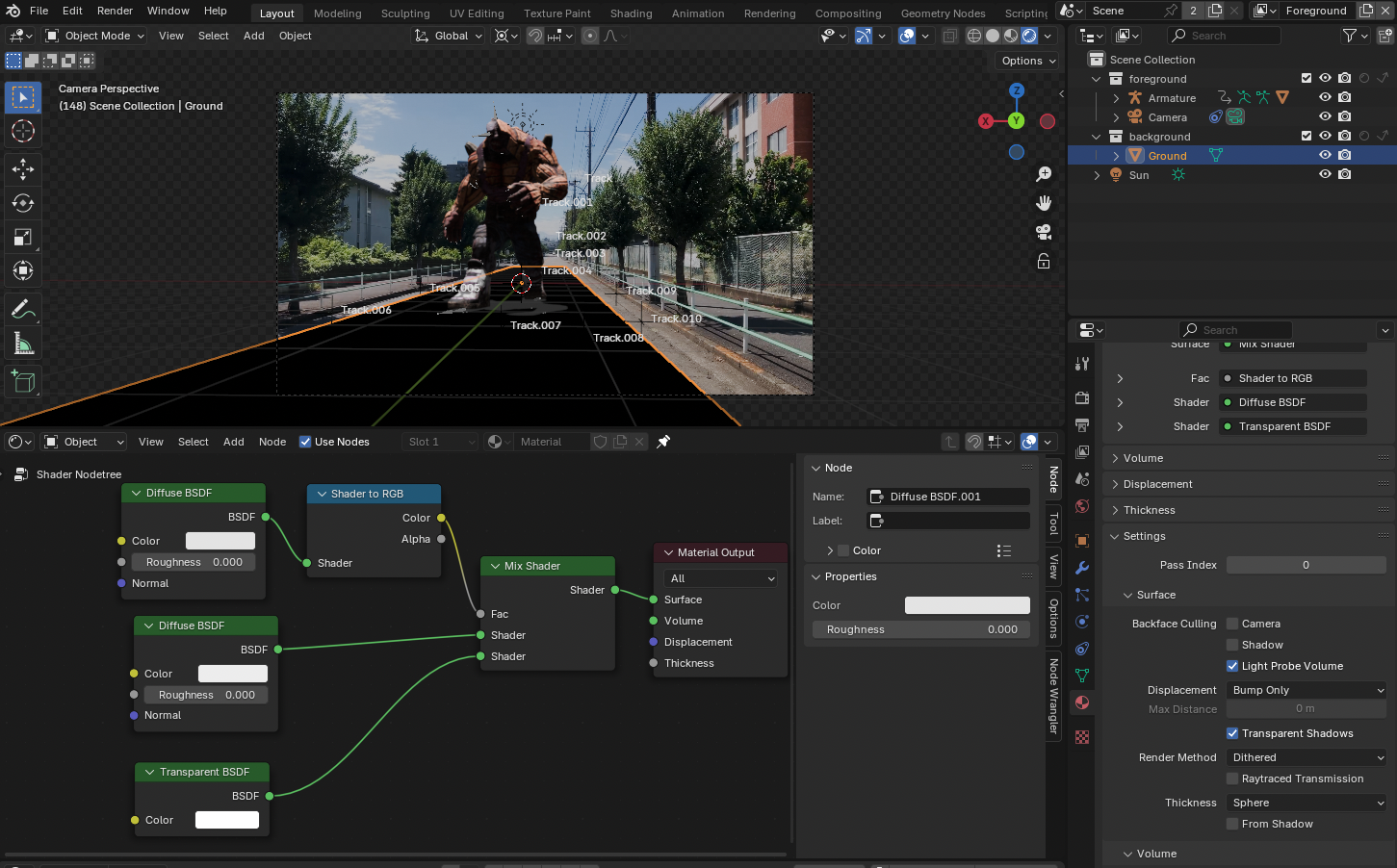The height and width of the screenshot is (868, 1397).
Task: Activate the Rotate tool
Action: pyautogui.click(x=23, y=203)
